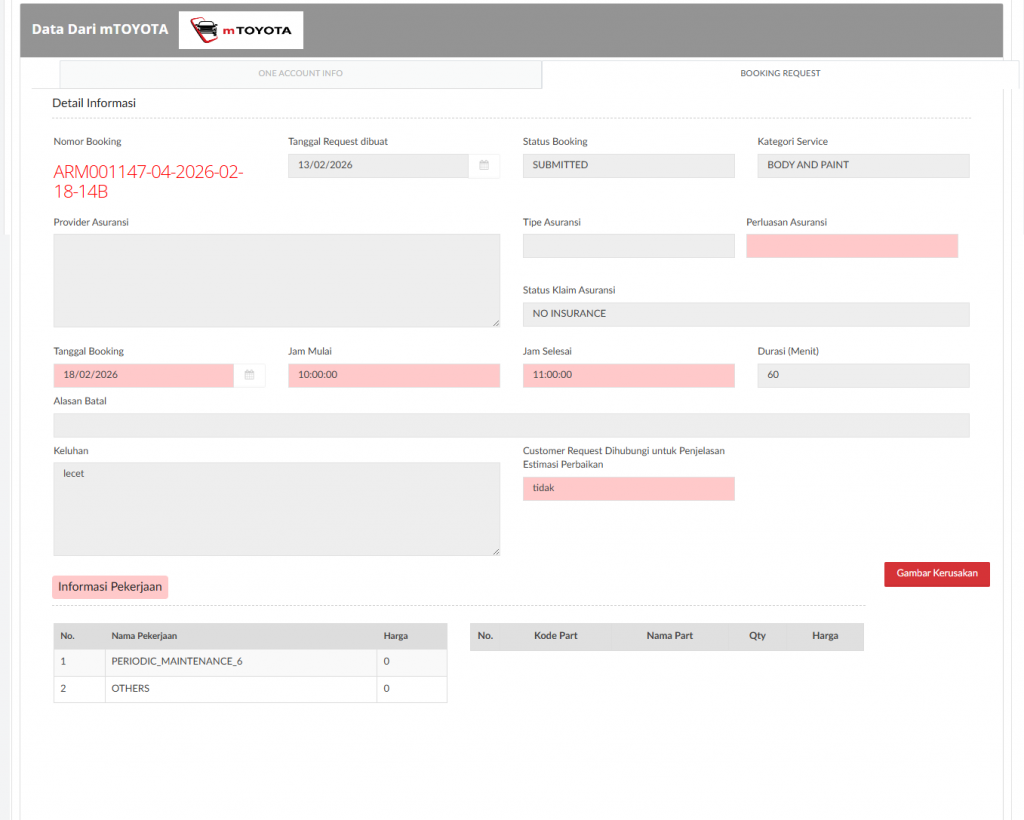This screenshot has height=820, width=1024.
Task: Click the Tanggal Booking date field
Action: click(143, 375)
